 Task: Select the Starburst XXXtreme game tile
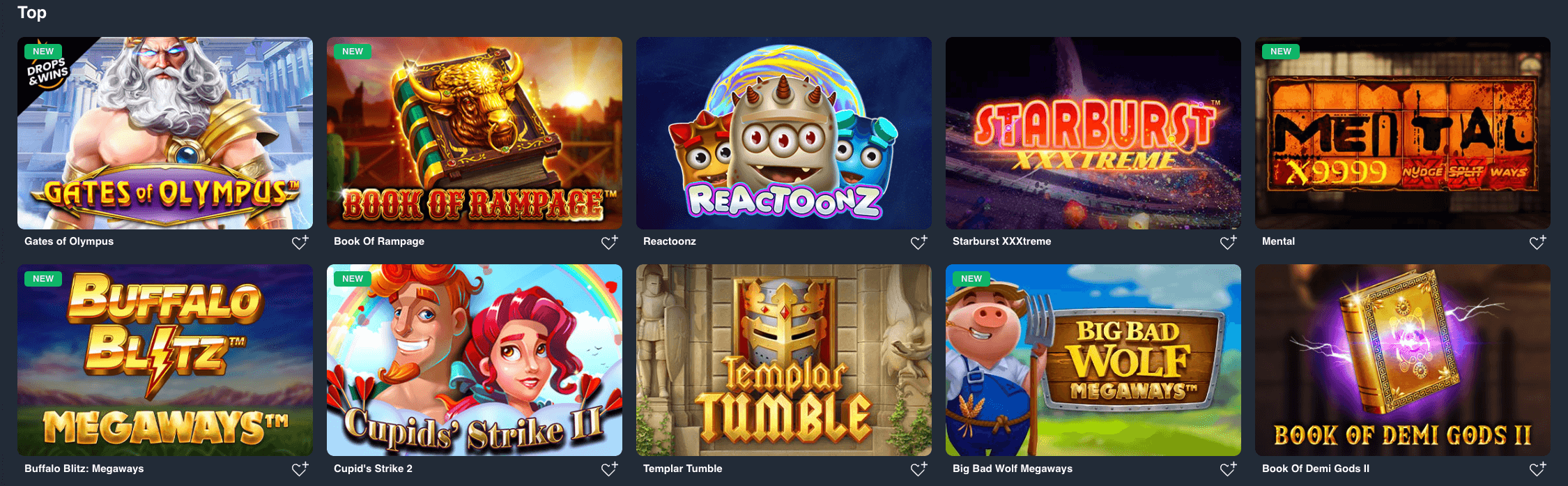click(1093, 133)
